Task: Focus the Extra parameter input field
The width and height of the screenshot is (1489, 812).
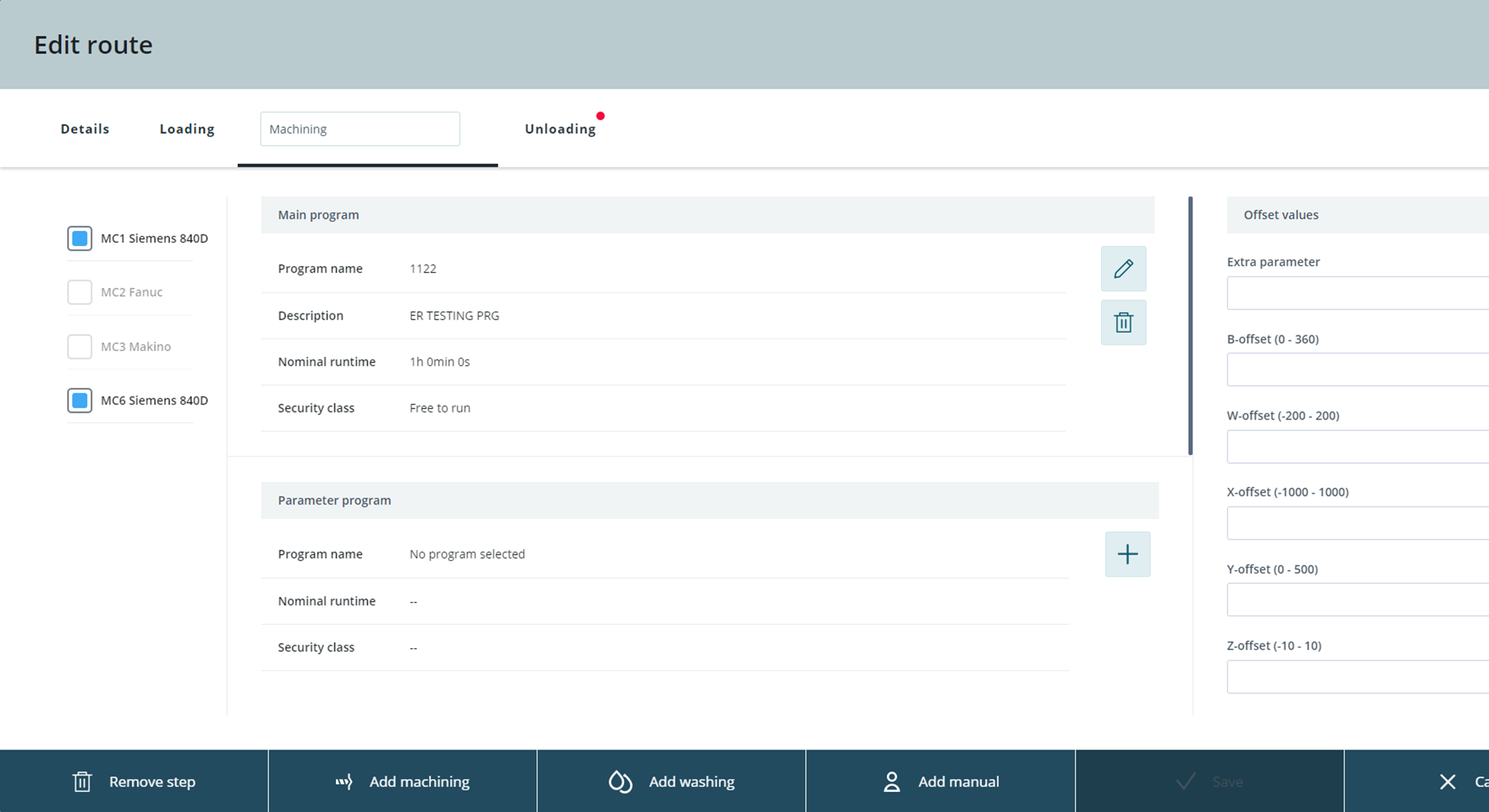Action: [x=1357, y=292]
